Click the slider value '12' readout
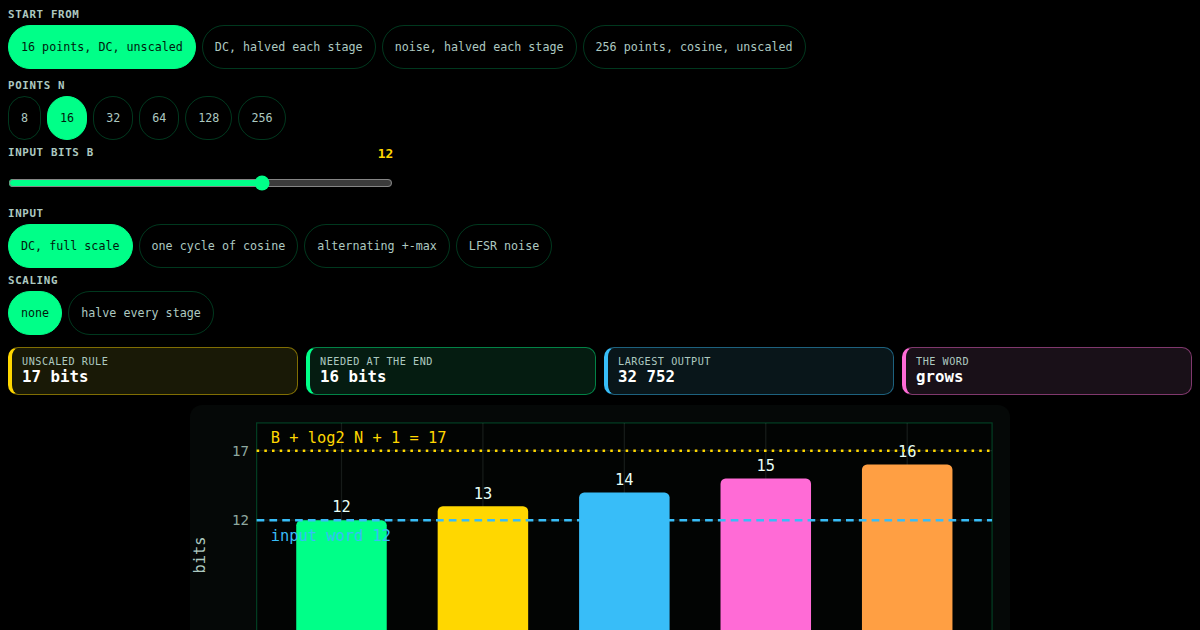The width and height of the screenshot is (1200, 630). click(385, 154)
